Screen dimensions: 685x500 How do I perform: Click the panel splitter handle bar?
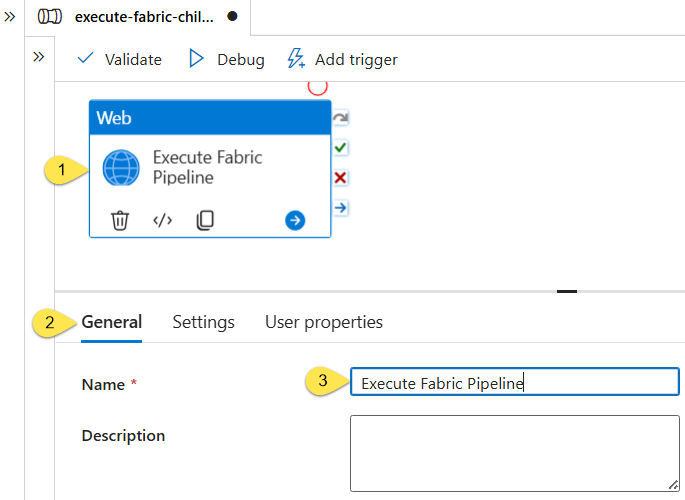coord(567,291)
